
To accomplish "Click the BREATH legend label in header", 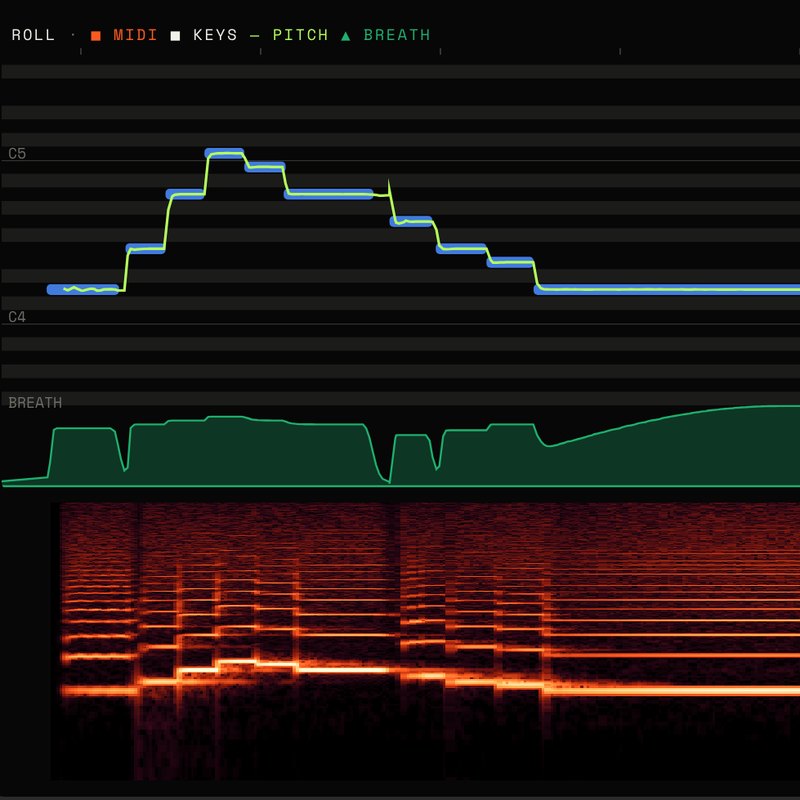I will [x=397, y=35].
